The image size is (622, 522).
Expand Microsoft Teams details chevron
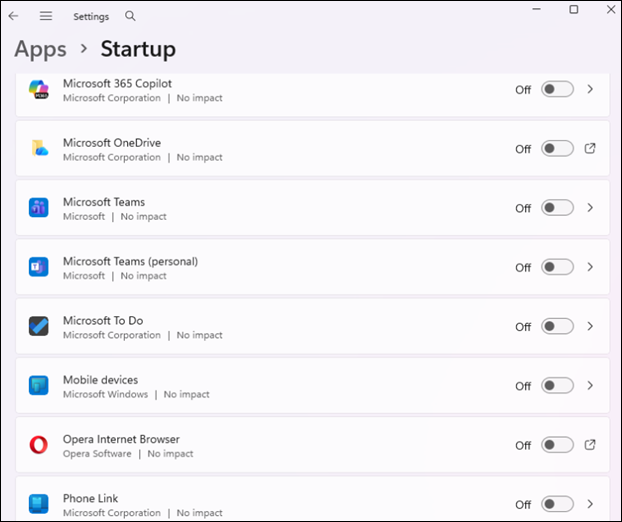[x=590, y=207]
